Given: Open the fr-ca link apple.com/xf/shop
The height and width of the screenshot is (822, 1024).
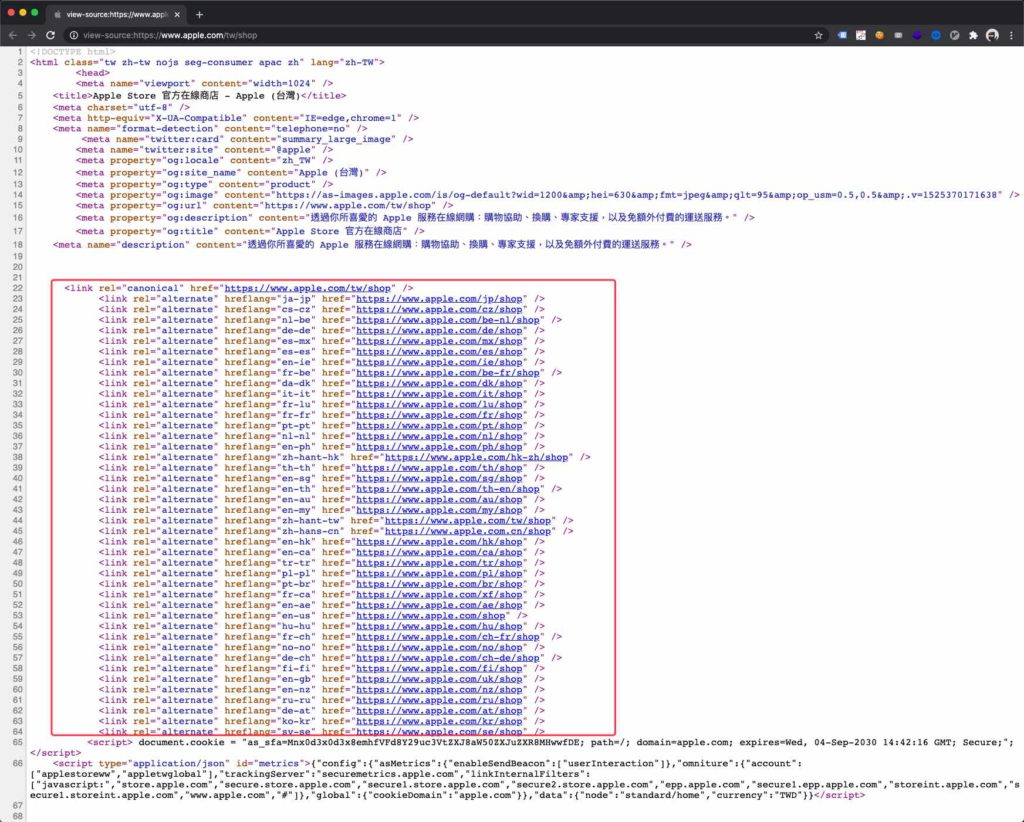Looking at the screenshot, I should (x=439, y=594).
